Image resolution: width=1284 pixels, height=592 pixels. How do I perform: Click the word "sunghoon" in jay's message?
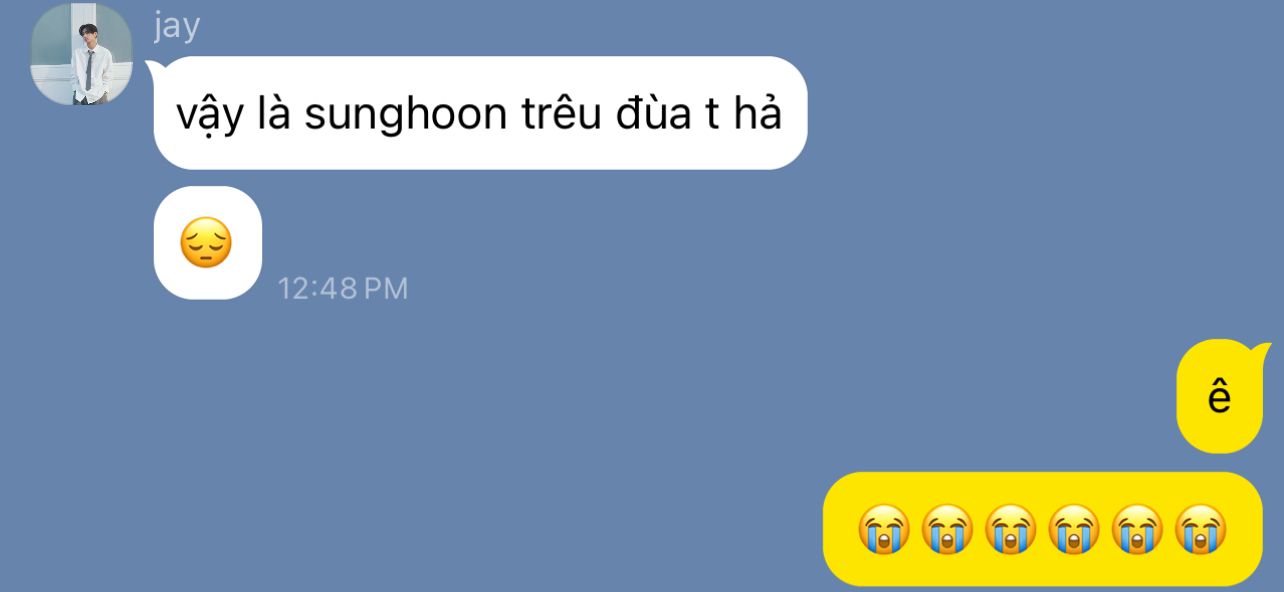(406, 116)
